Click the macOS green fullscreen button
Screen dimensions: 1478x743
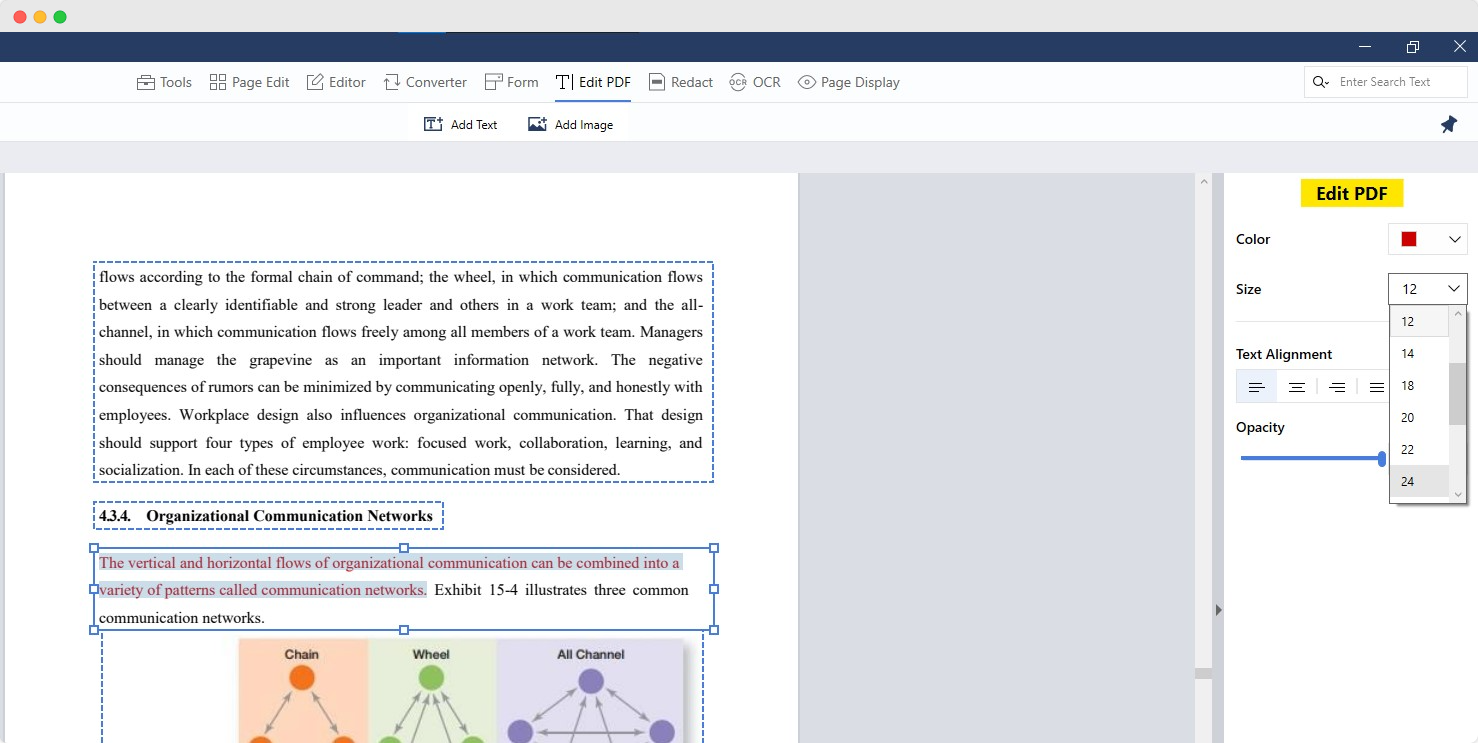pos(60,17)
